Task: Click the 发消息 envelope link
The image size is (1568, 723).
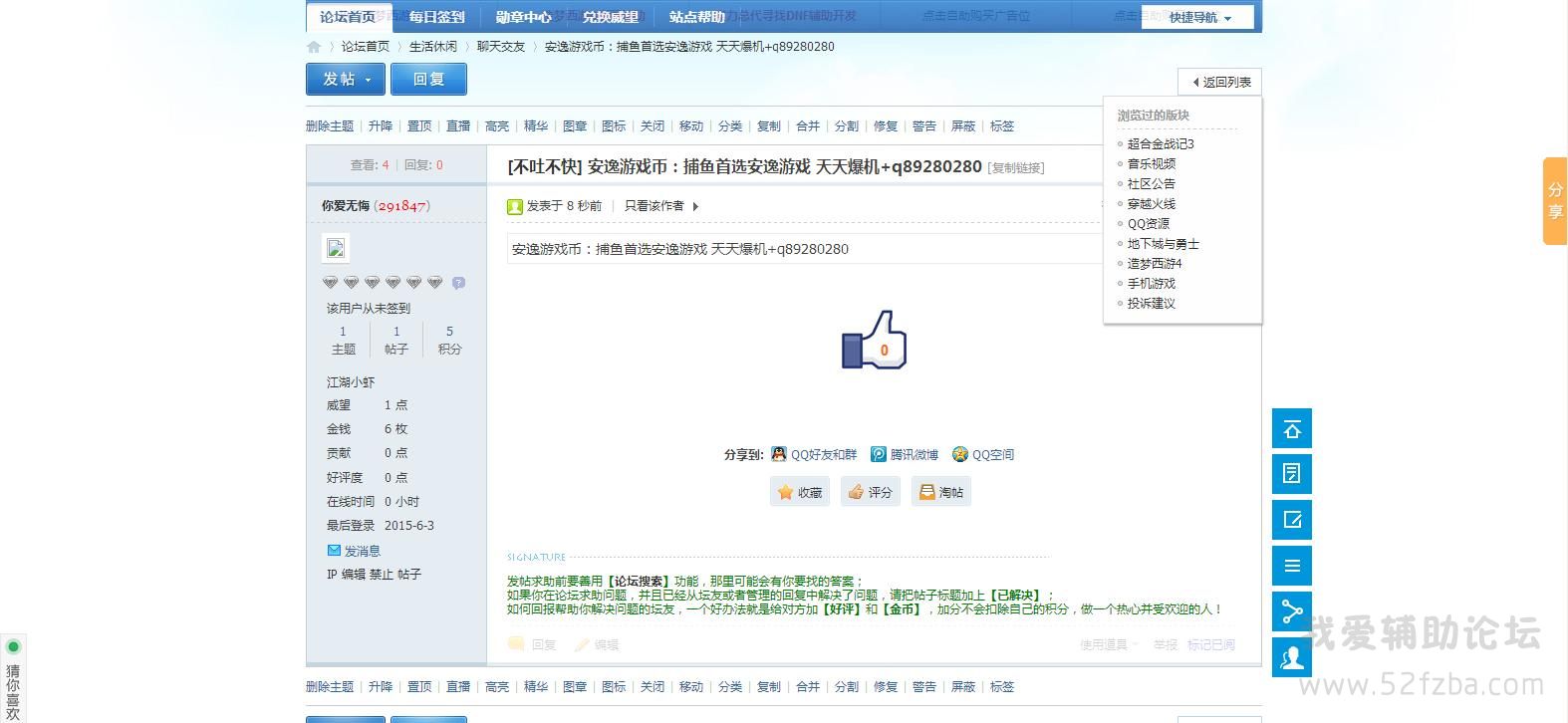Action: [x=354, y=550]
